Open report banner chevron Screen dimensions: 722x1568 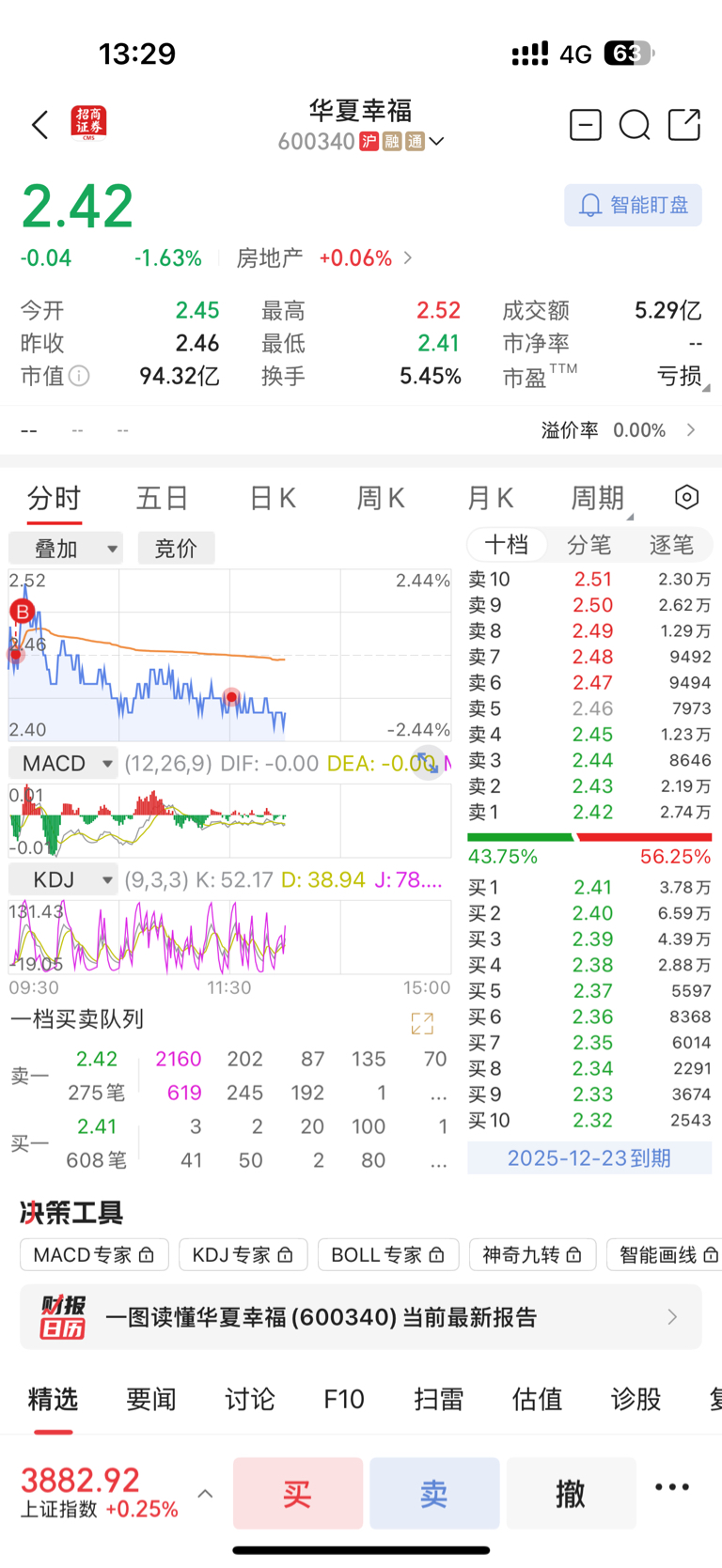[x=672, y=1317]
